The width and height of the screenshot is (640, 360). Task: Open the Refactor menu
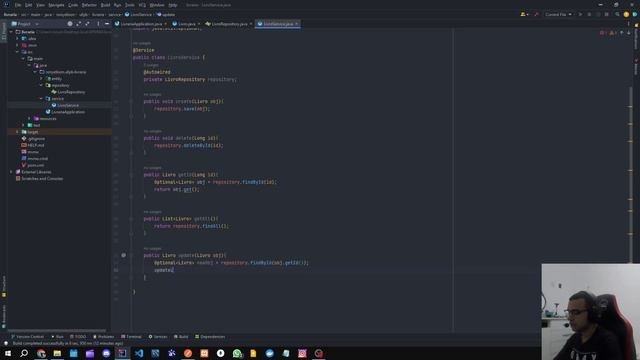[89, 5]
